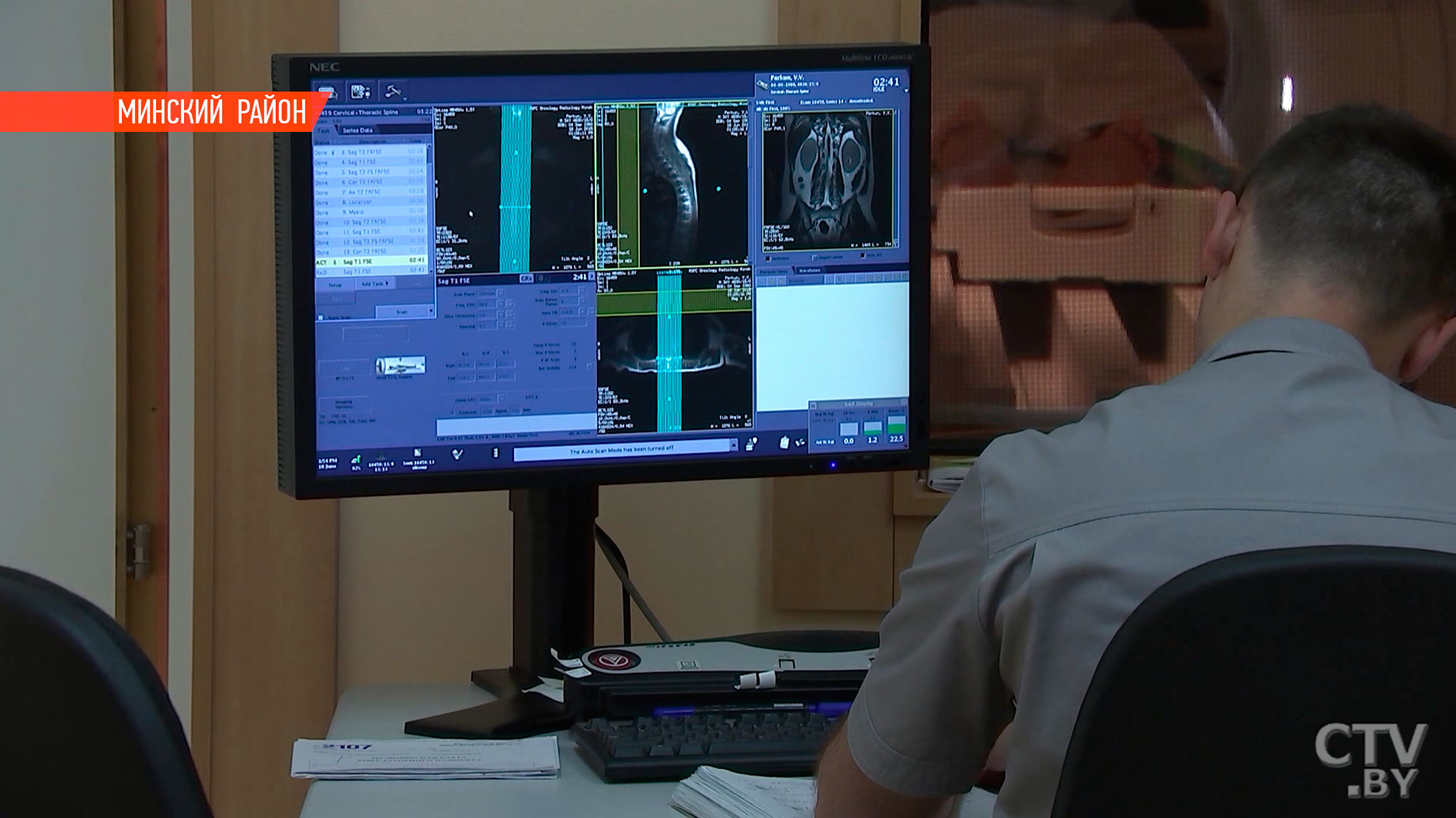1456x818 pixels.
Task: Click the icon right of the message dropdown
Action: [751, 444]
